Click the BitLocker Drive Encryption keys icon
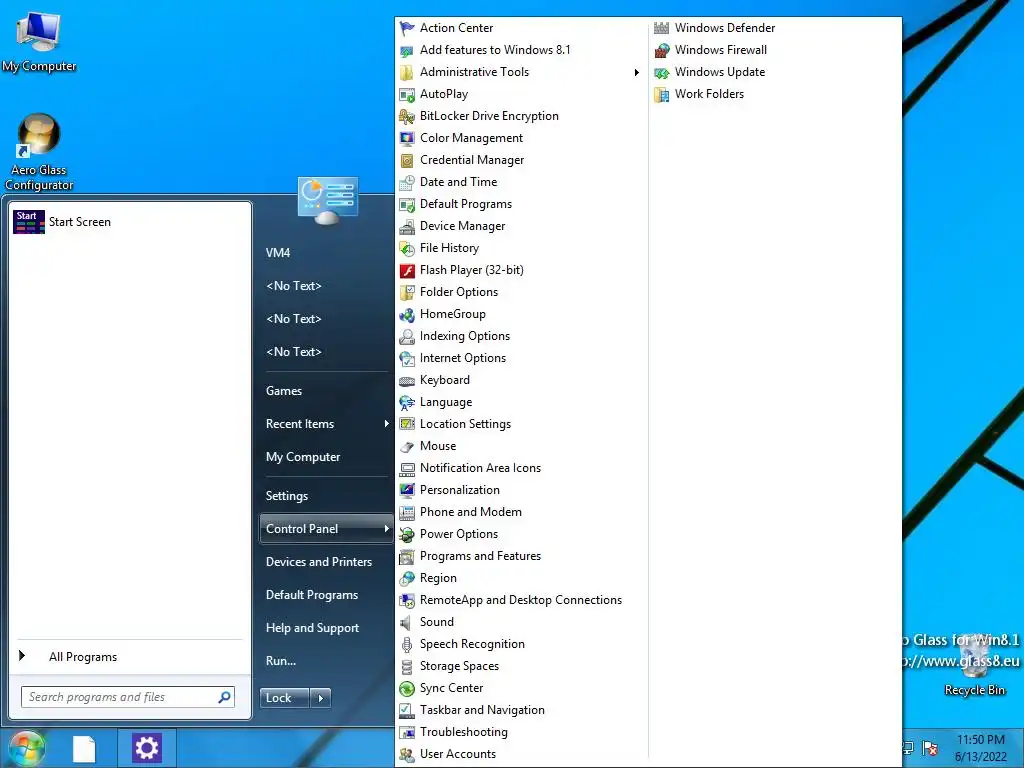1024x768 pixels. (407, 116)
